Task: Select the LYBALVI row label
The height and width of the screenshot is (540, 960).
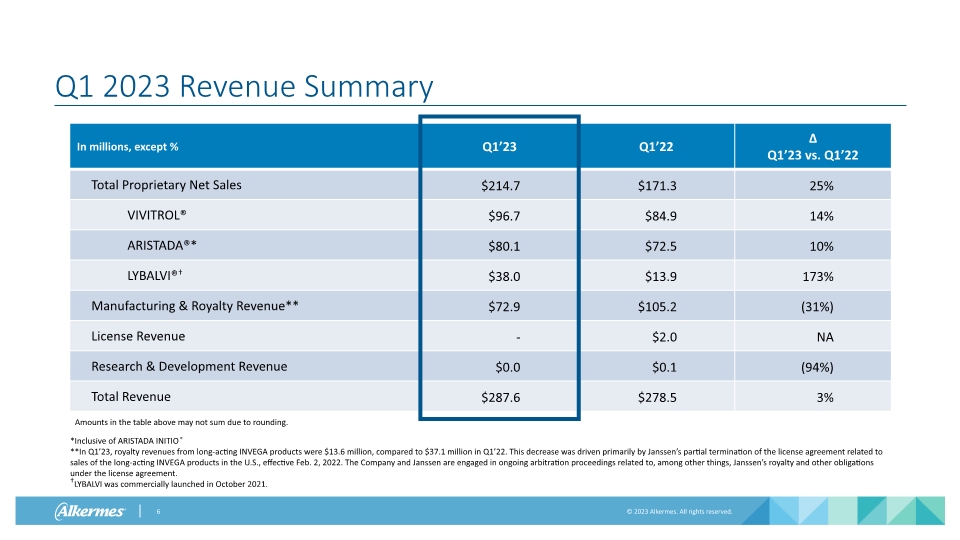Action: coord(159,275)
